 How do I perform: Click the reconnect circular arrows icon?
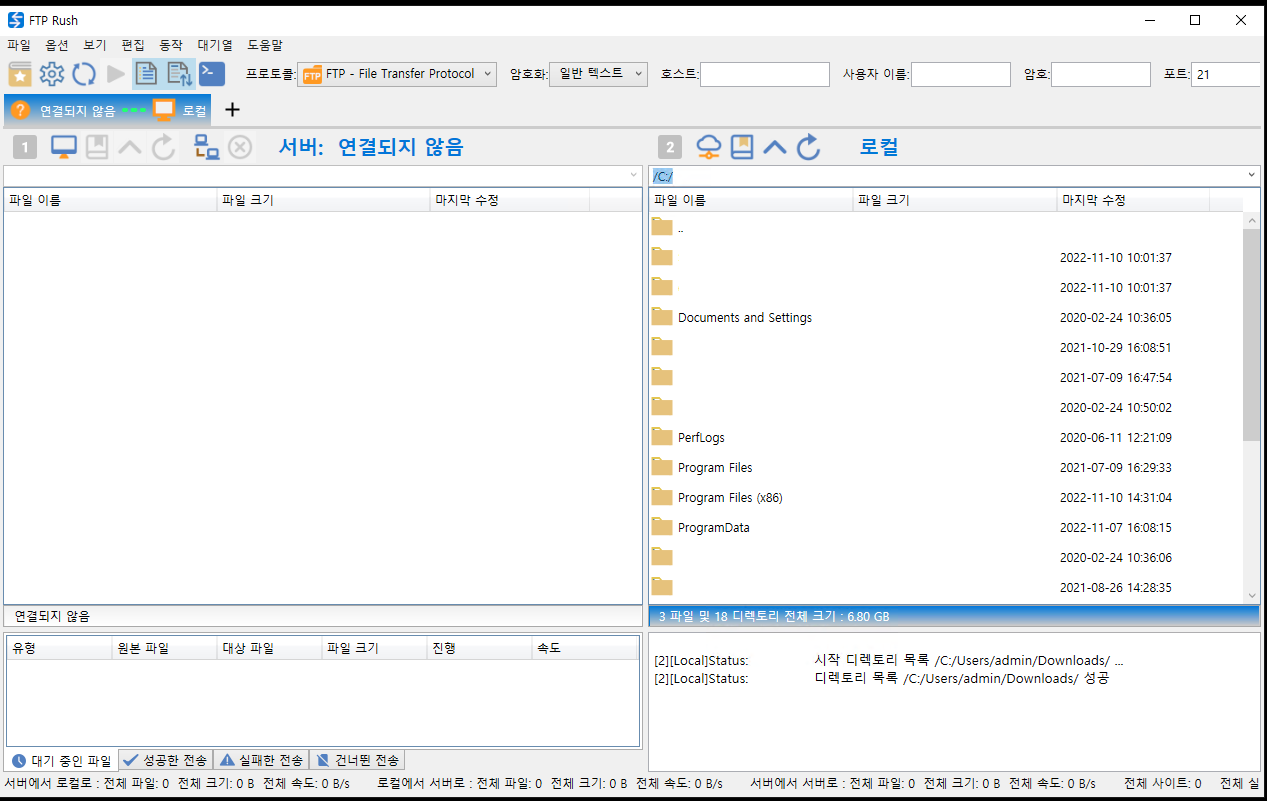click(x=84, y=73)
